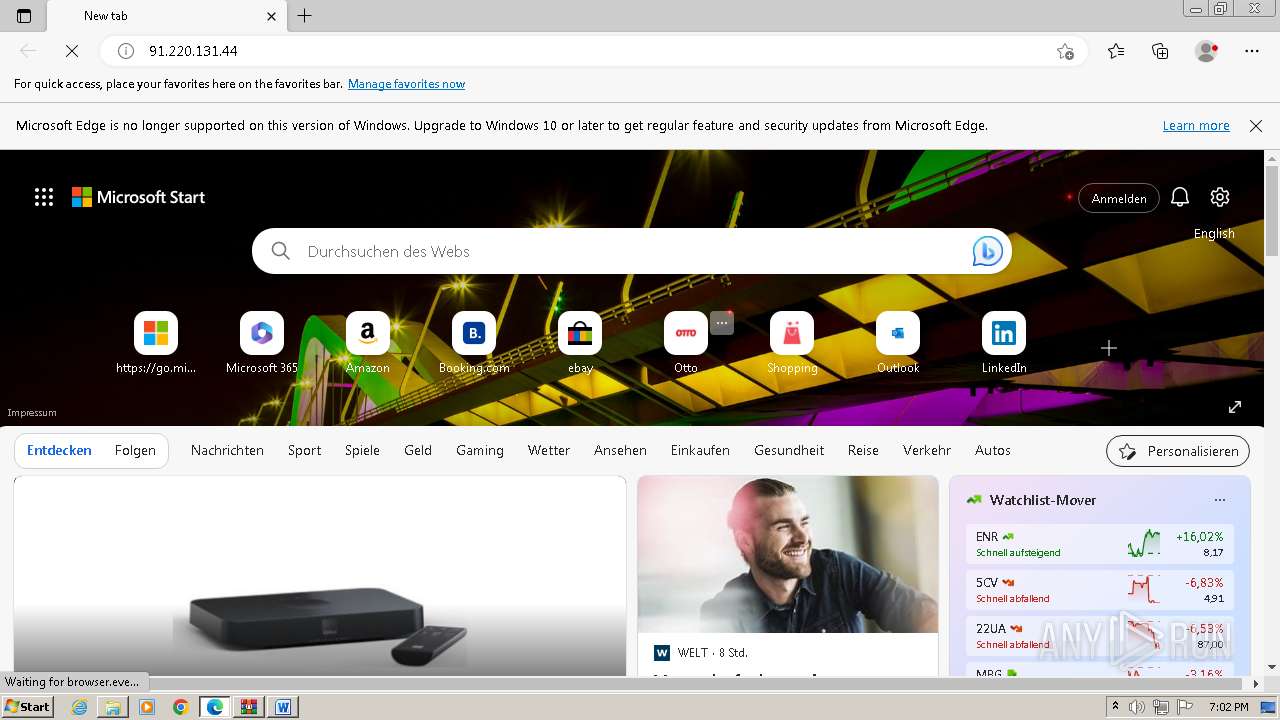Open the Wetter category
1280x720 pixels.
pyautogui.click(x=549, y=451)
